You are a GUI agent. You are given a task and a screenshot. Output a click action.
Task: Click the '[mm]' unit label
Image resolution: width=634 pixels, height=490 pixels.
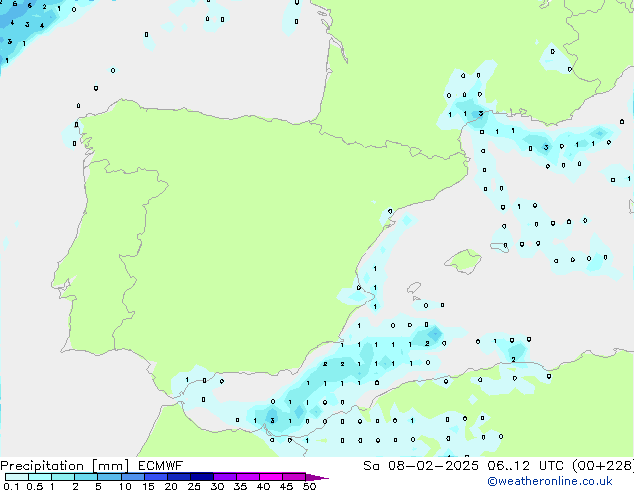110,466
